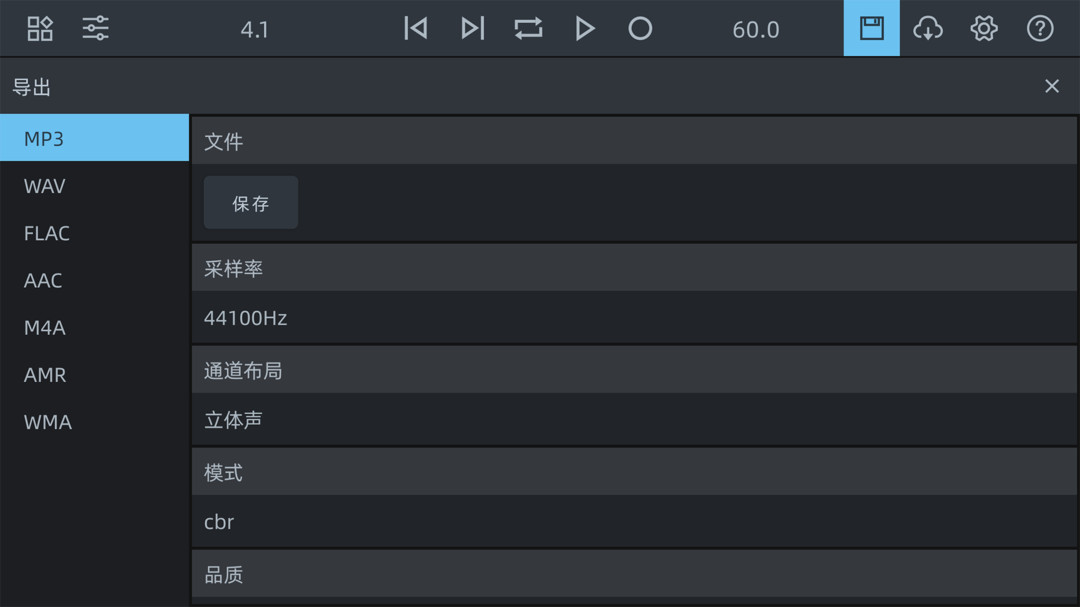The width and height of the screenshot is (1080, 607).
Task: Toggle loop playback
Action: point(528,29)
